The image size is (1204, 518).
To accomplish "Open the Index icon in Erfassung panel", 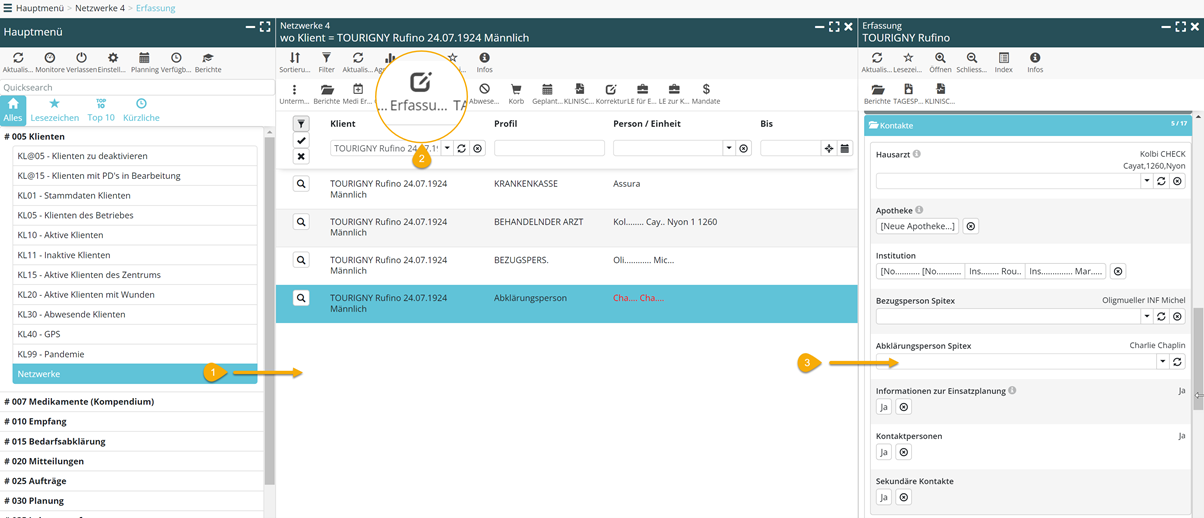I will (1003, 59).
